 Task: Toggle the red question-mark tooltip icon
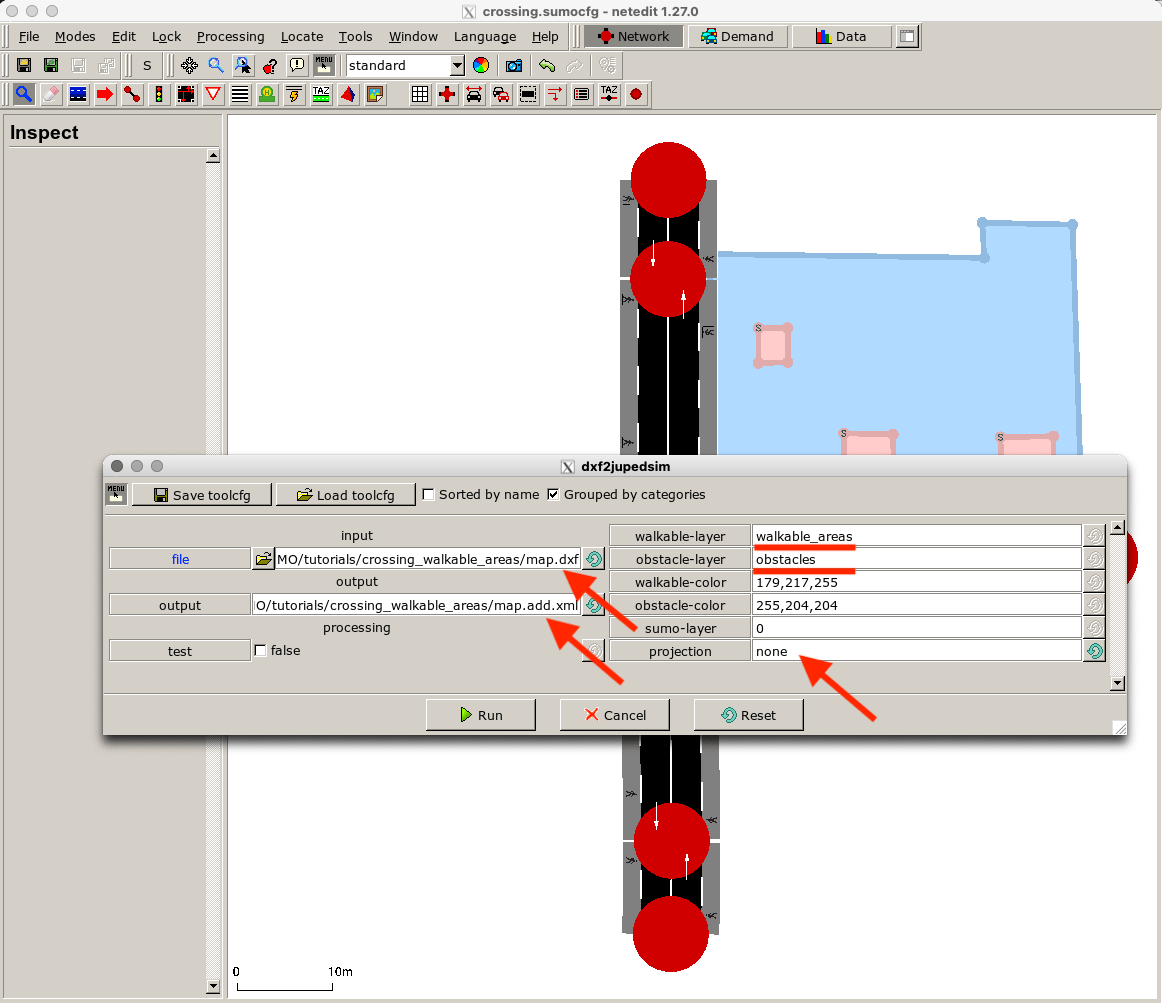coord(270,65)
